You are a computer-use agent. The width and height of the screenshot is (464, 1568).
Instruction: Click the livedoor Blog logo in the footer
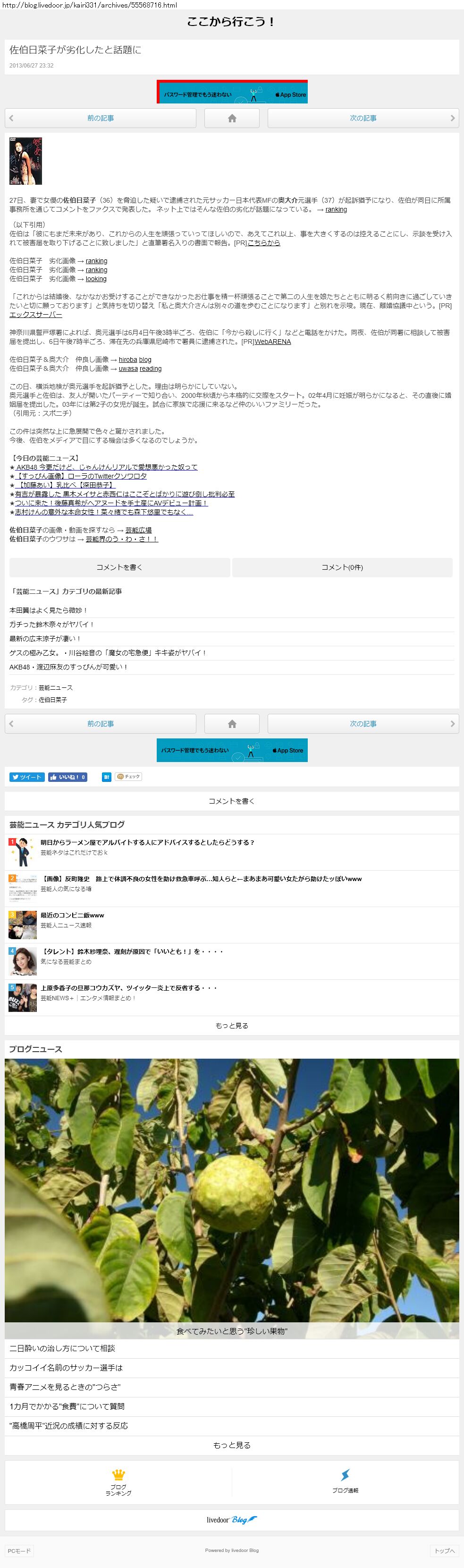tap(232, 1520)
